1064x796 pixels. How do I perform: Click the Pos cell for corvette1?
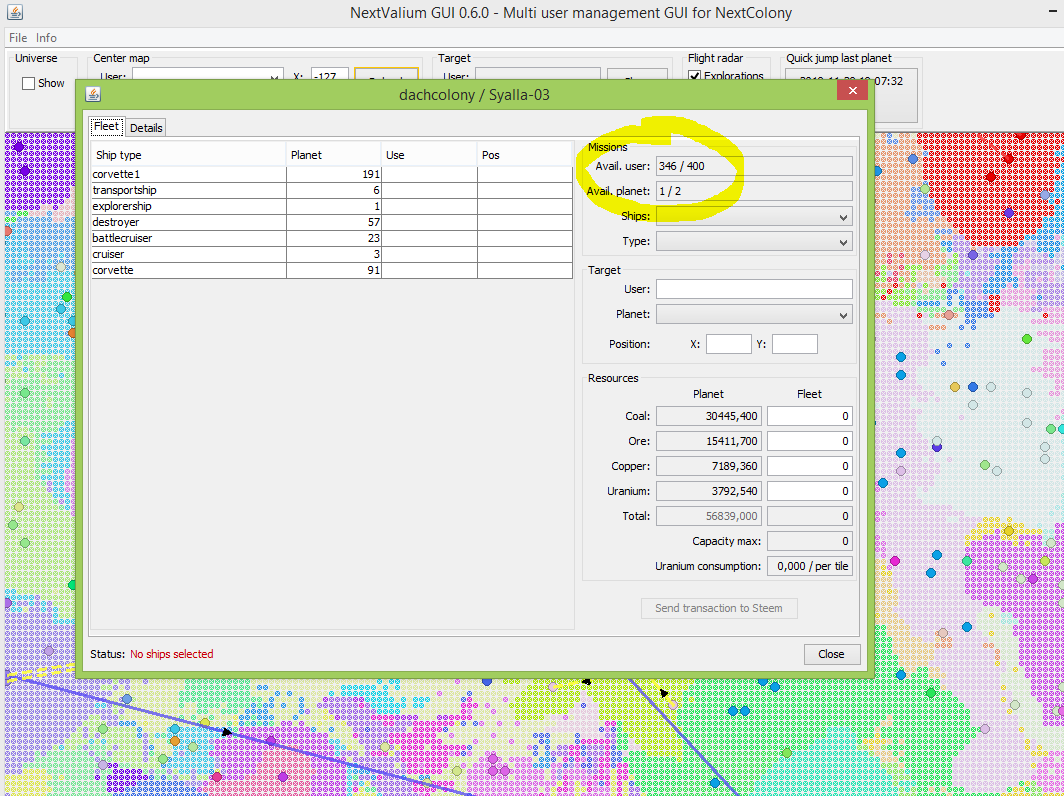tap(525, 174)
